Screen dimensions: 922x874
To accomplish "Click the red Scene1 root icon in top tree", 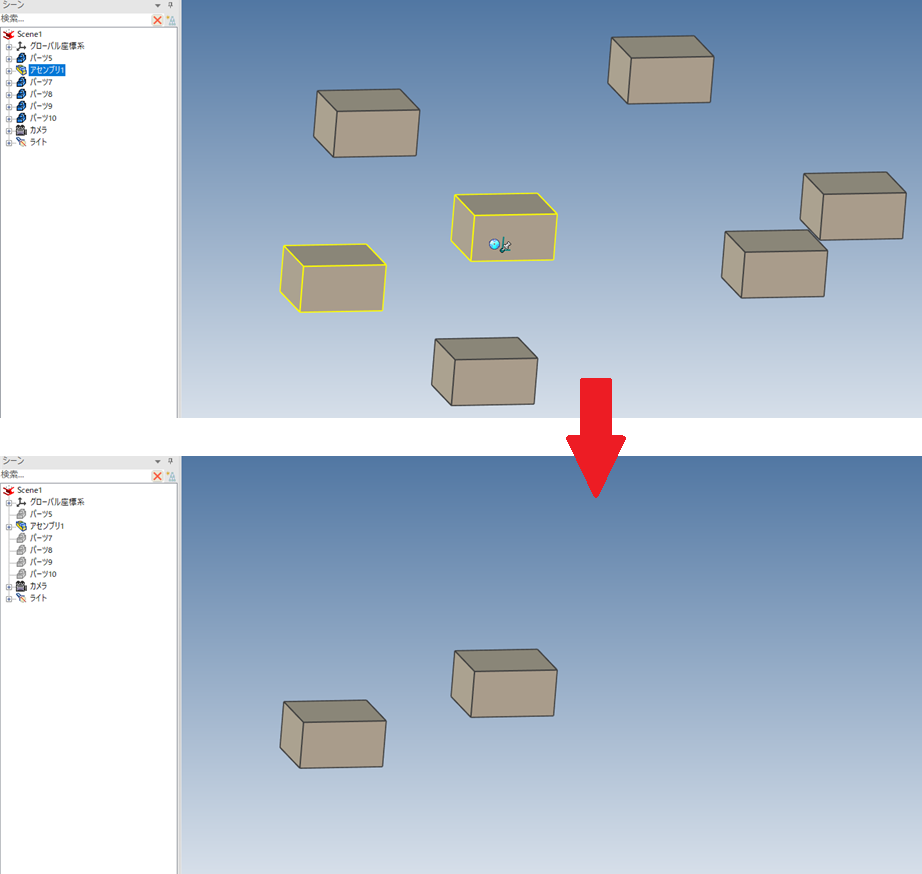I will point(9,34).
